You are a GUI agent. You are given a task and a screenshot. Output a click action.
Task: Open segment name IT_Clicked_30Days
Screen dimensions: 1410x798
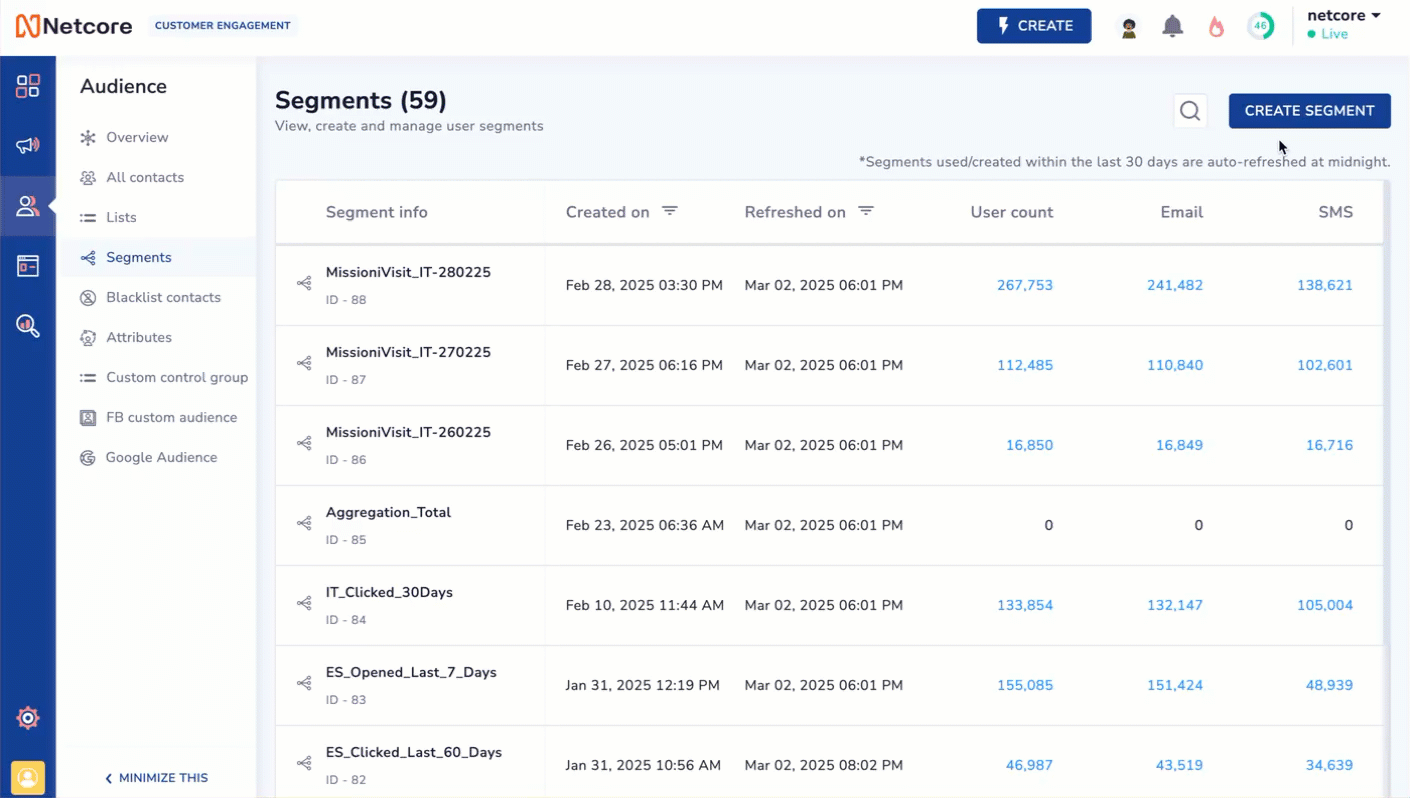389,592
